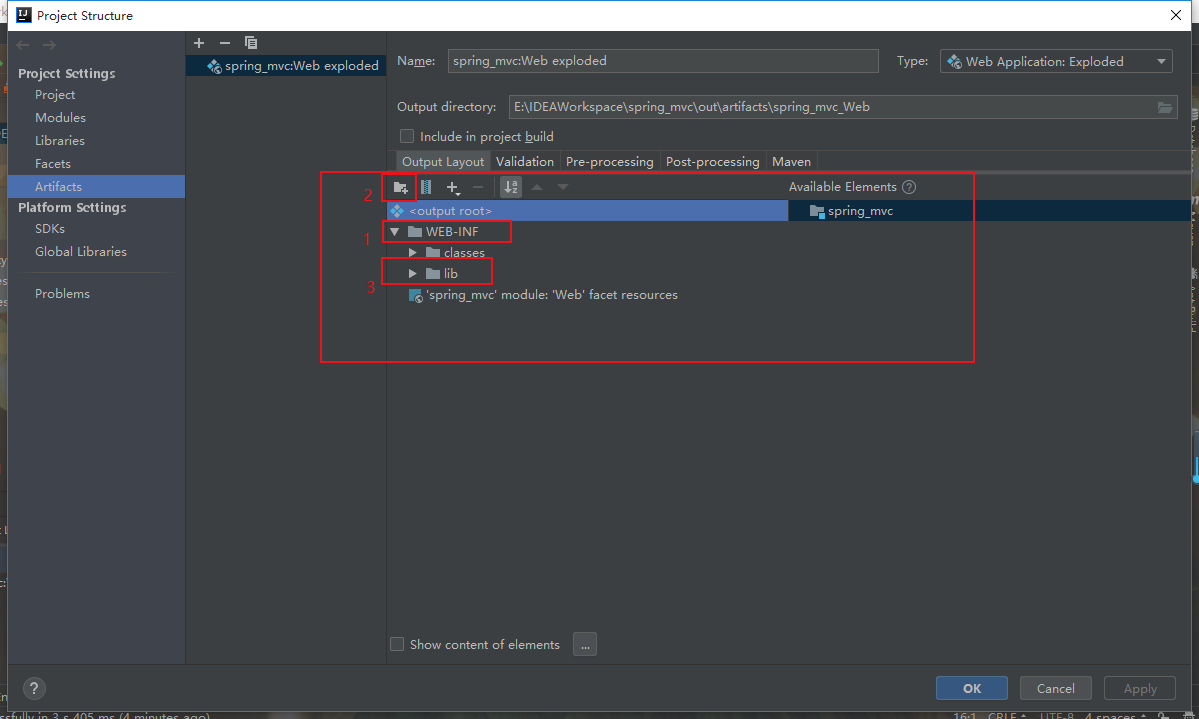Click the spring_mvc module folder icon
The height and width of the screenshot is (719, 1199).
coord(817,211)
